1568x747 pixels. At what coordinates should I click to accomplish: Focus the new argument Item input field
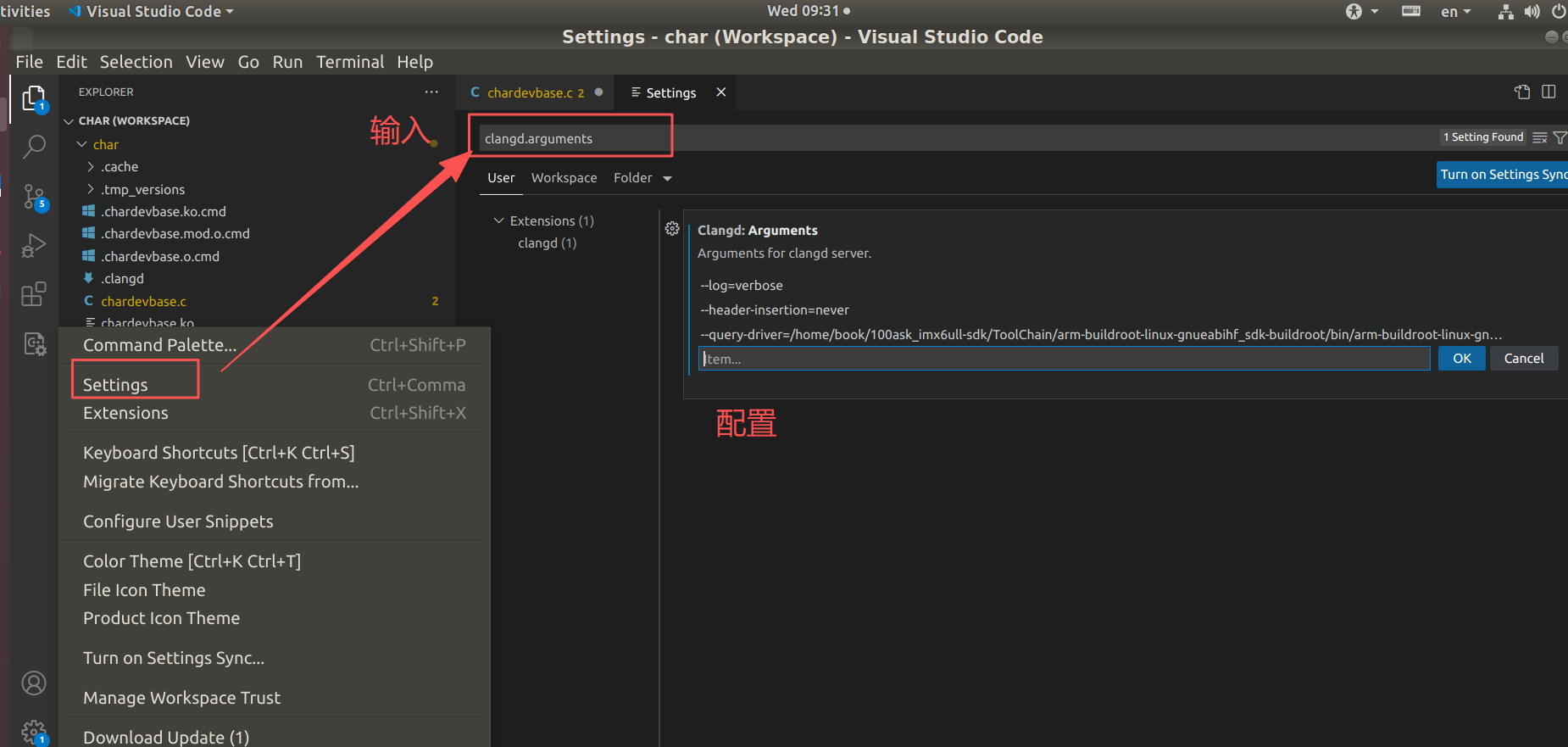point(1065,359)
